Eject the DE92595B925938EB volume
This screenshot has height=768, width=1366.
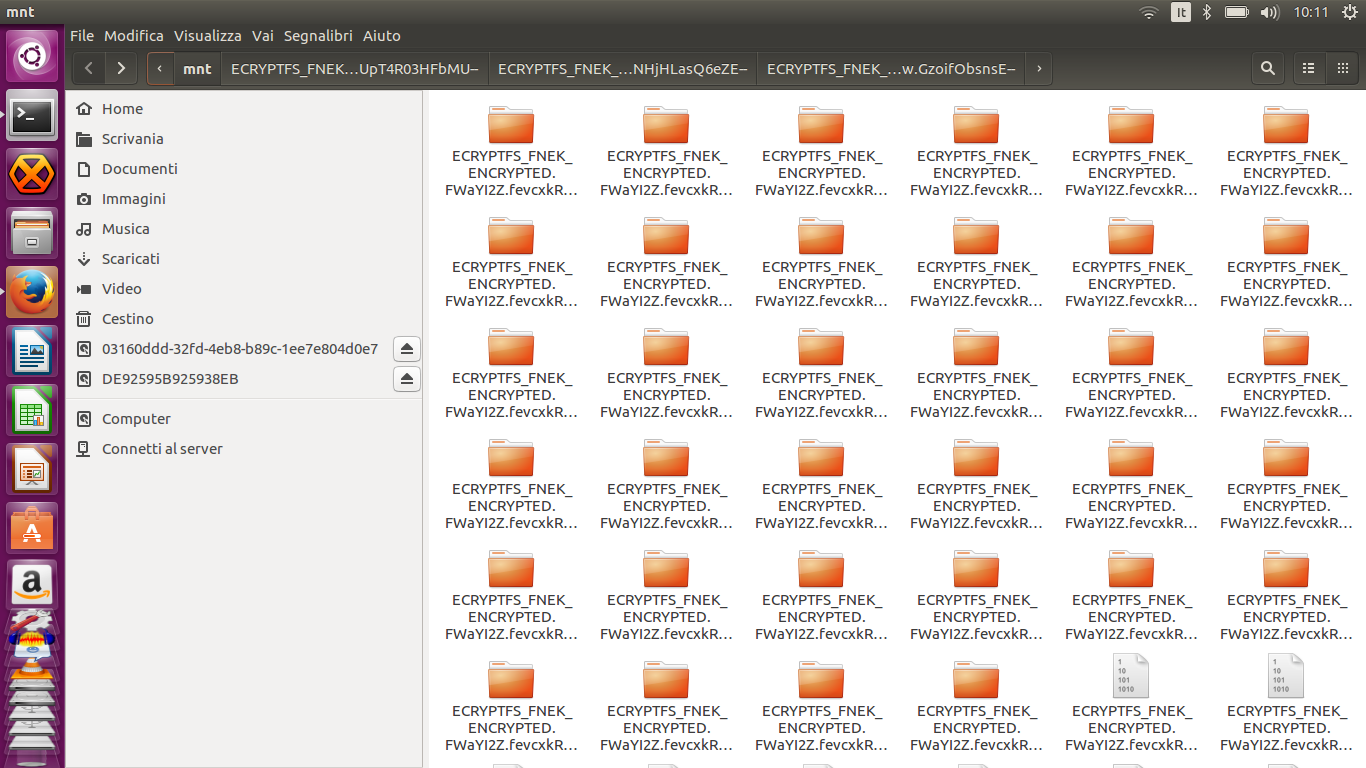point(406,379)
